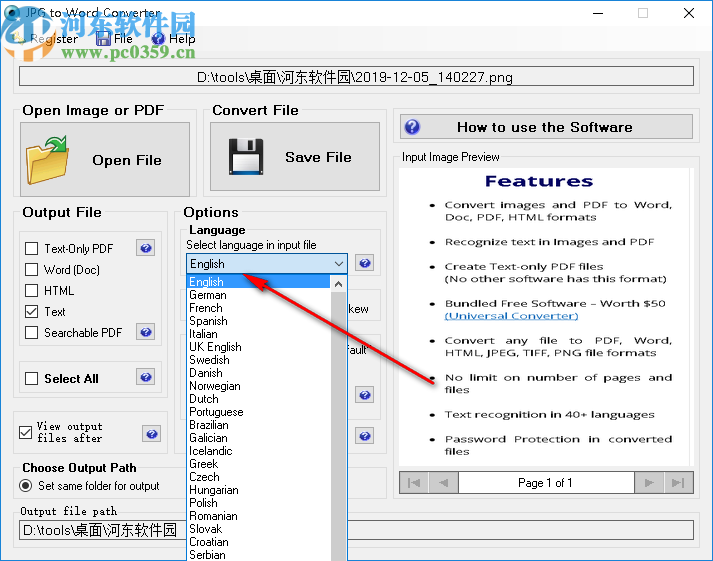713x561 pixels.
Task: Click the Save File floppy disk button
Action: pyautogui.click(x=295, y=157)
